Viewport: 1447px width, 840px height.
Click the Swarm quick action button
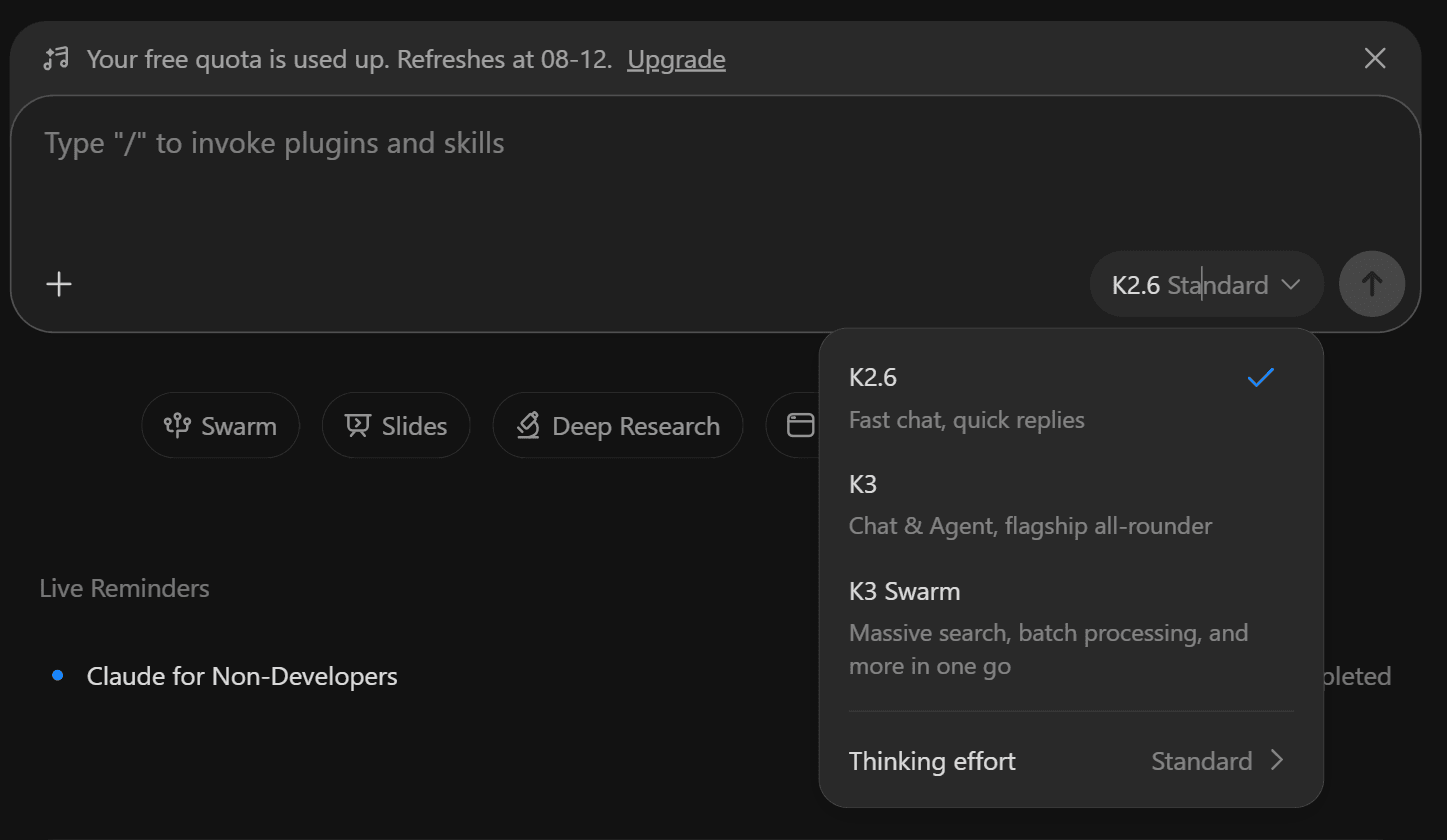point(221,426)
